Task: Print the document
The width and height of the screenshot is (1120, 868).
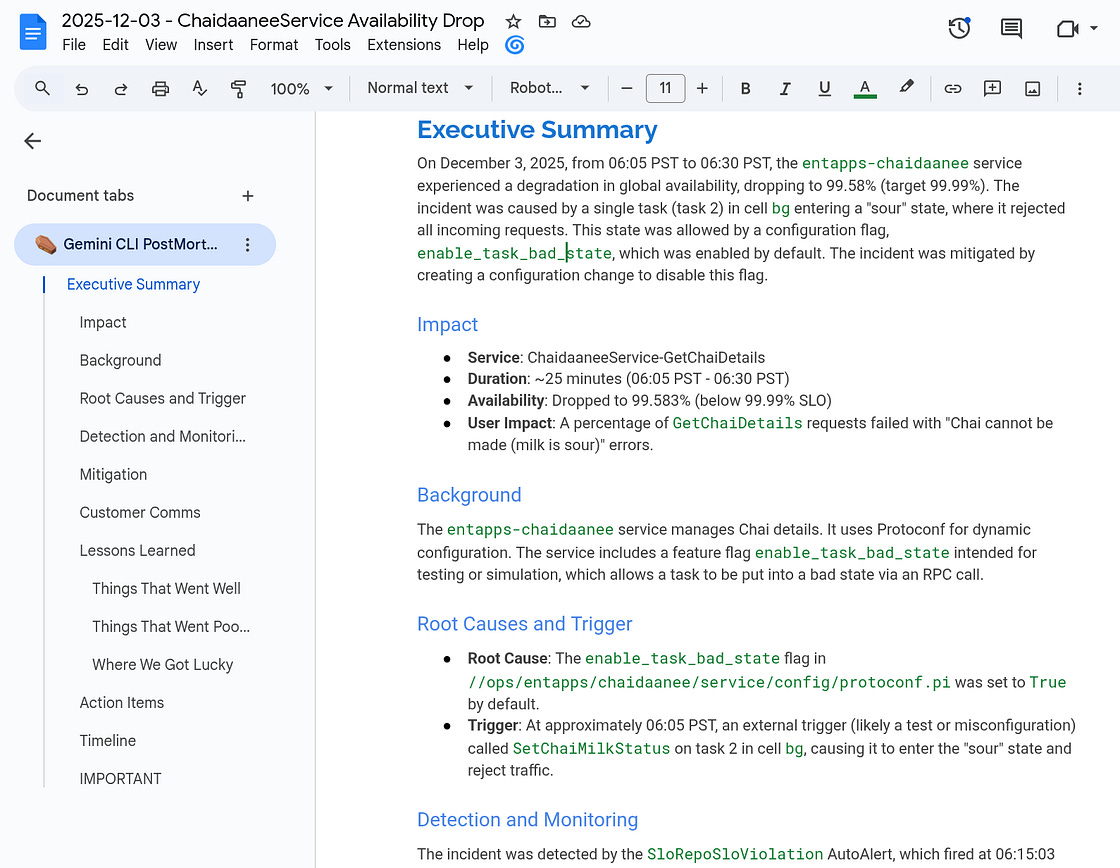Action: click(160, 89)
